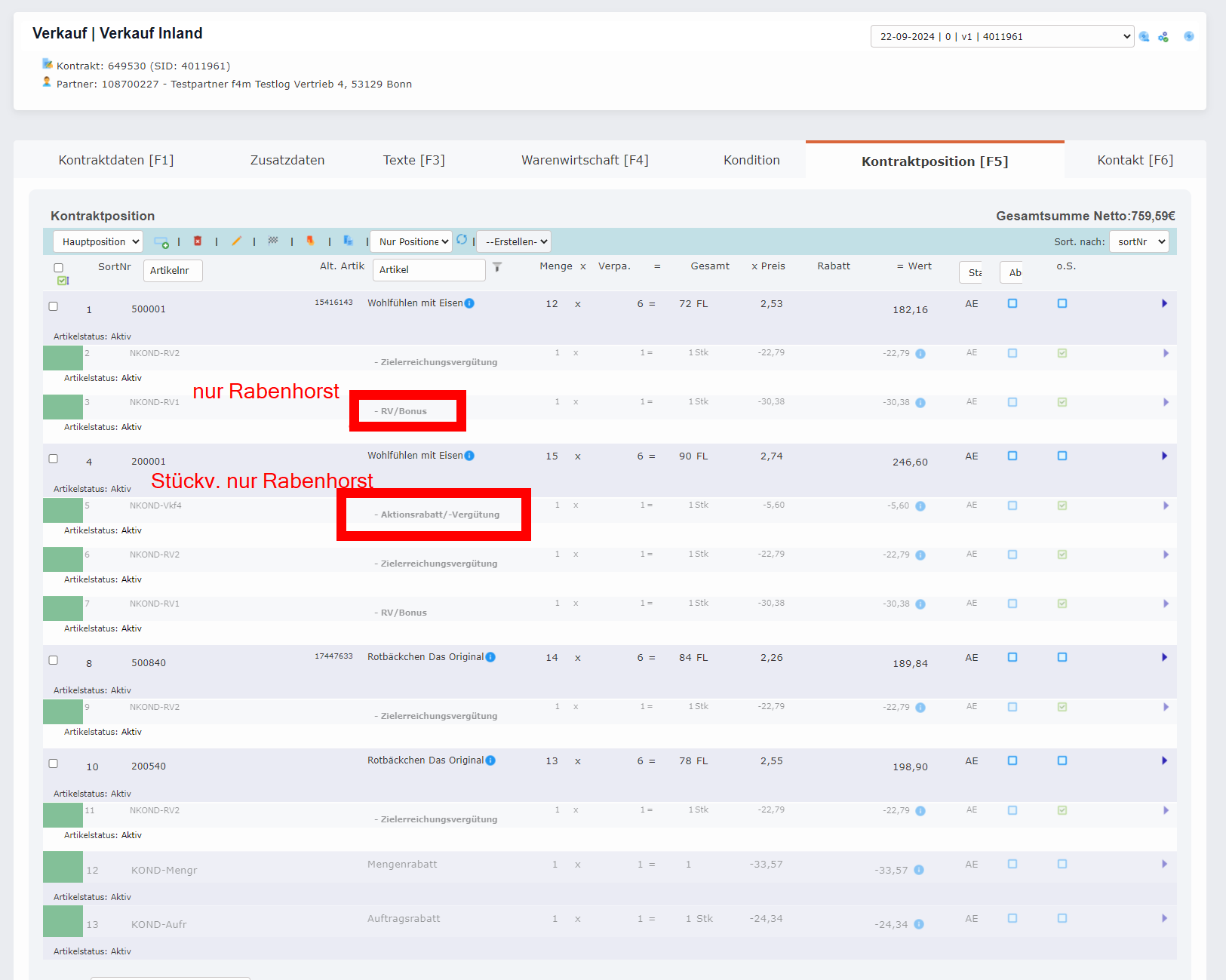Screen dimensions: 1226x980
Task: Click the orange pencil edit icon
Action: point(236,241)
